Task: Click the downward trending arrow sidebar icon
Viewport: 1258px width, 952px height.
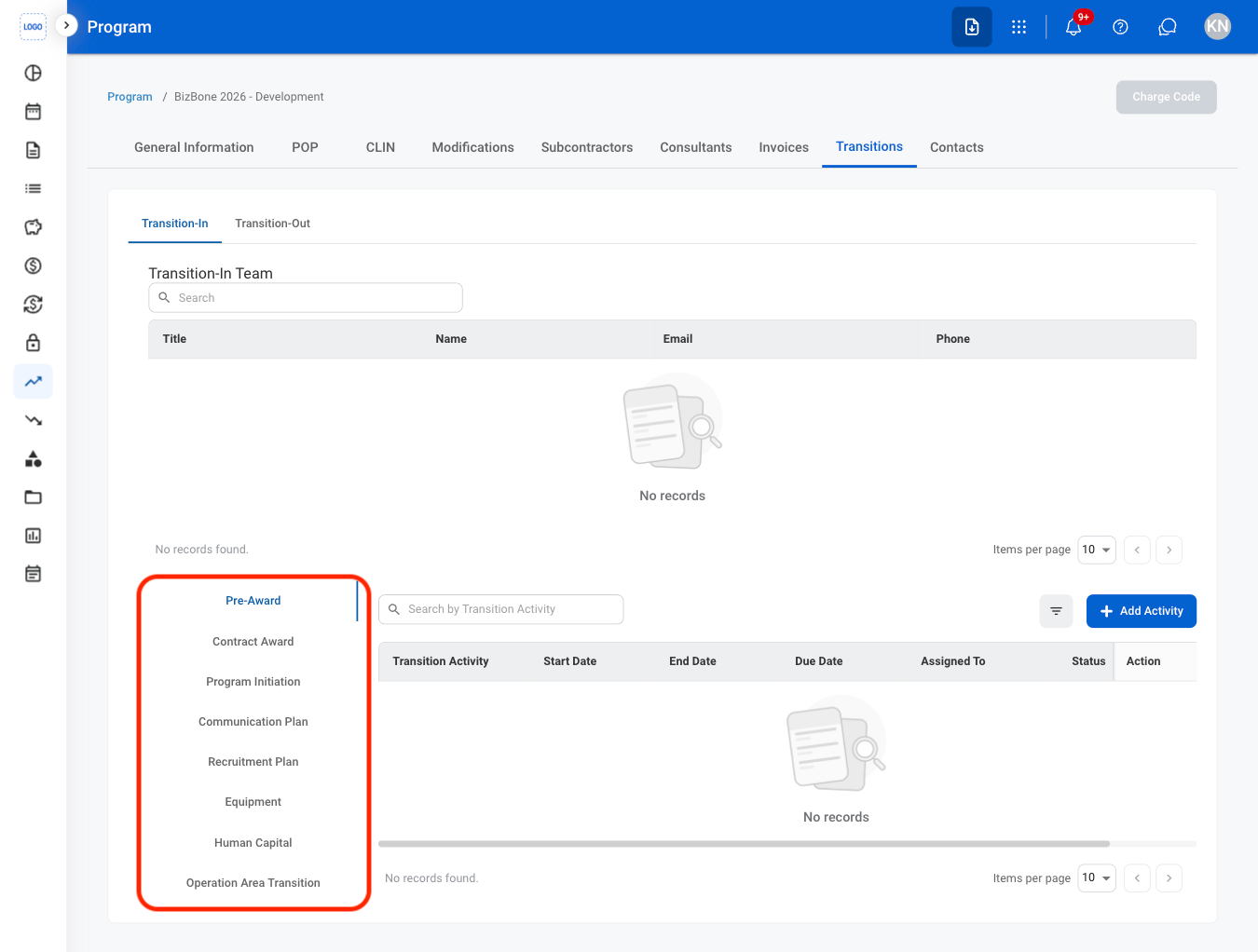Action: (x=33, y=420)
